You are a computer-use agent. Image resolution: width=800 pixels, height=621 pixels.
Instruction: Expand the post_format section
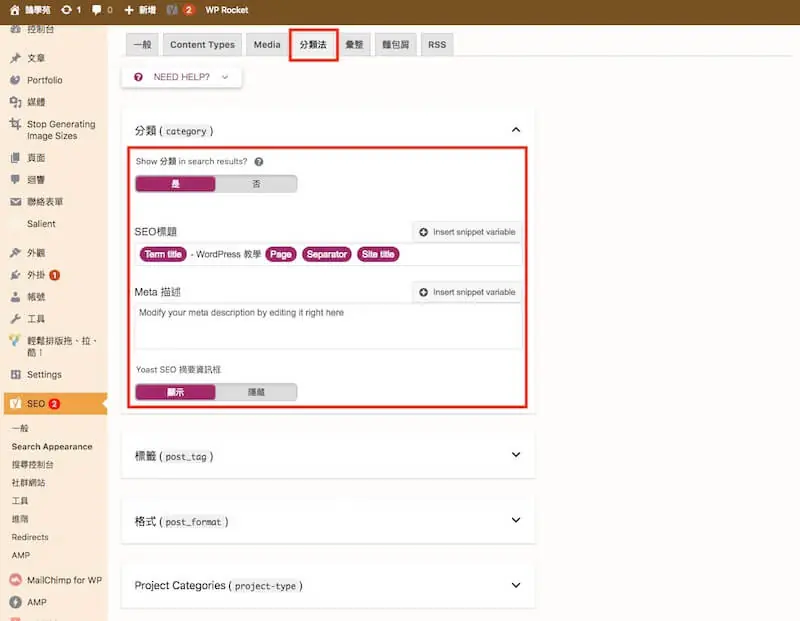coord(516,520)
